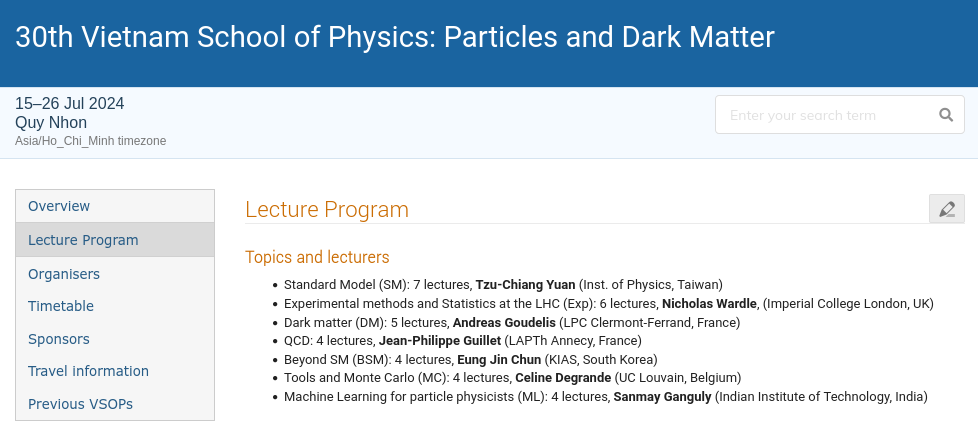
Task: Click the 'Topics and lecturers' subheading
Action: pyautogui.click(x=317, y=257)
